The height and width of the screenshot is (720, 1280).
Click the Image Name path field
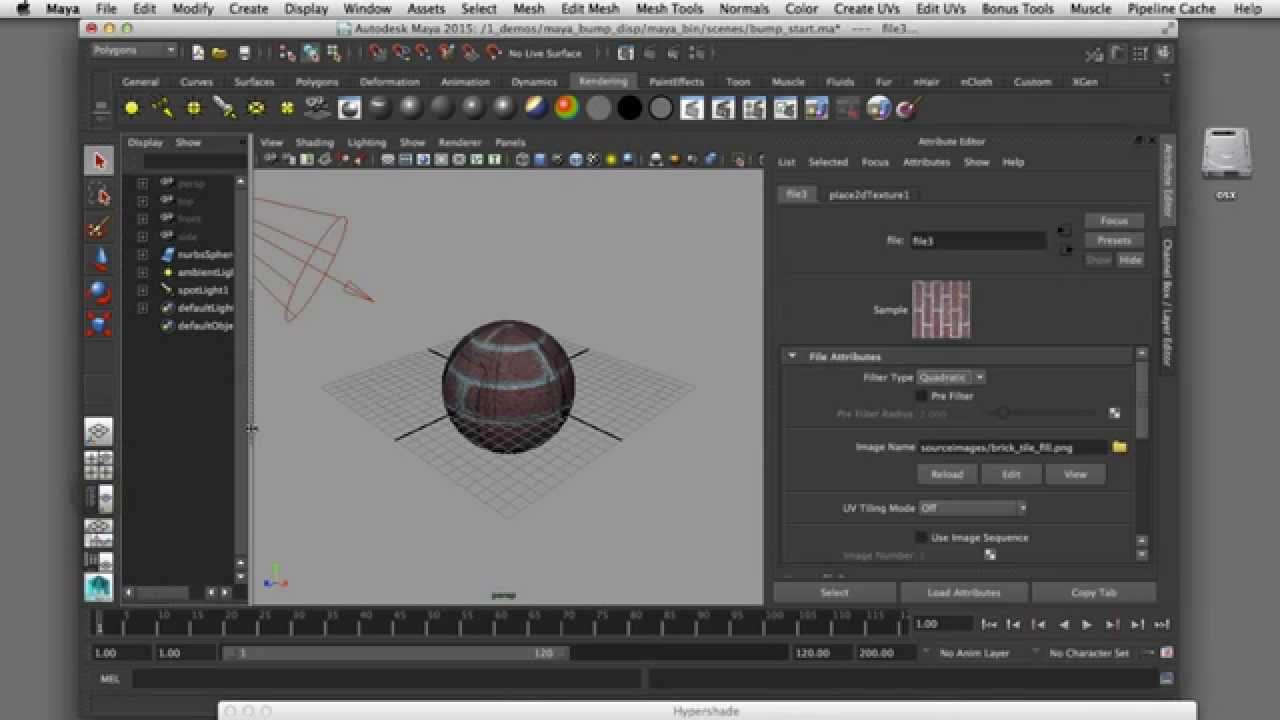(x=1012, y=447)
